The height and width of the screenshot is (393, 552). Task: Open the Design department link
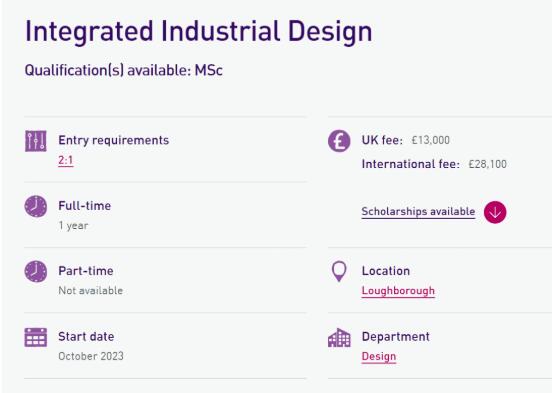379,356
